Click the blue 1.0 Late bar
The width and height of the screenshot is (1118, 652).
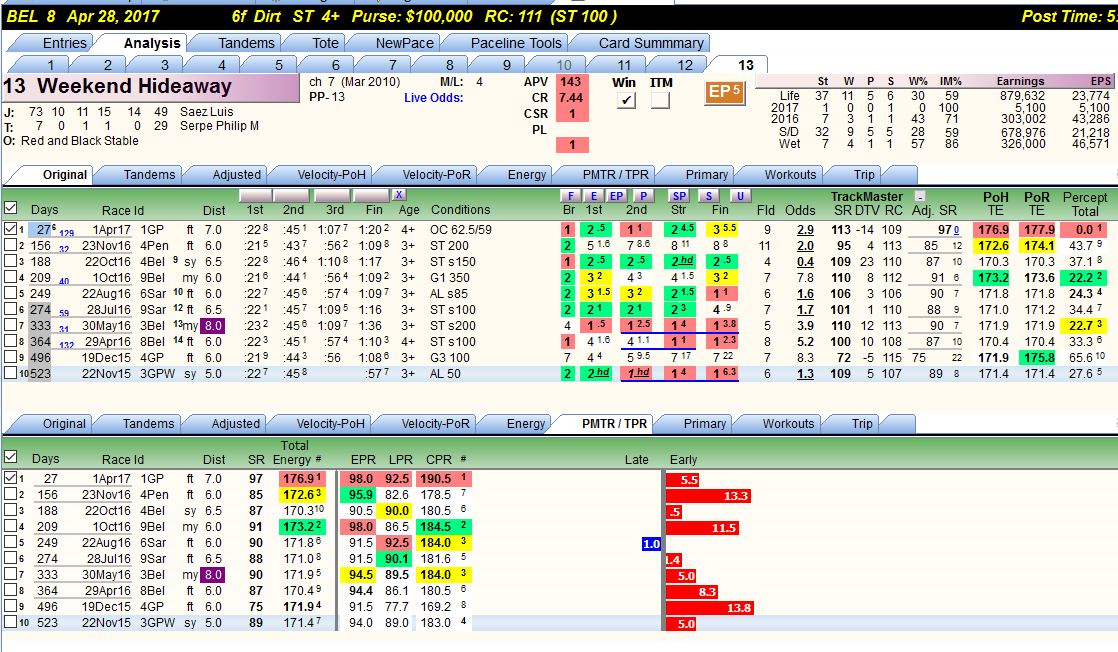coord(652,544)
